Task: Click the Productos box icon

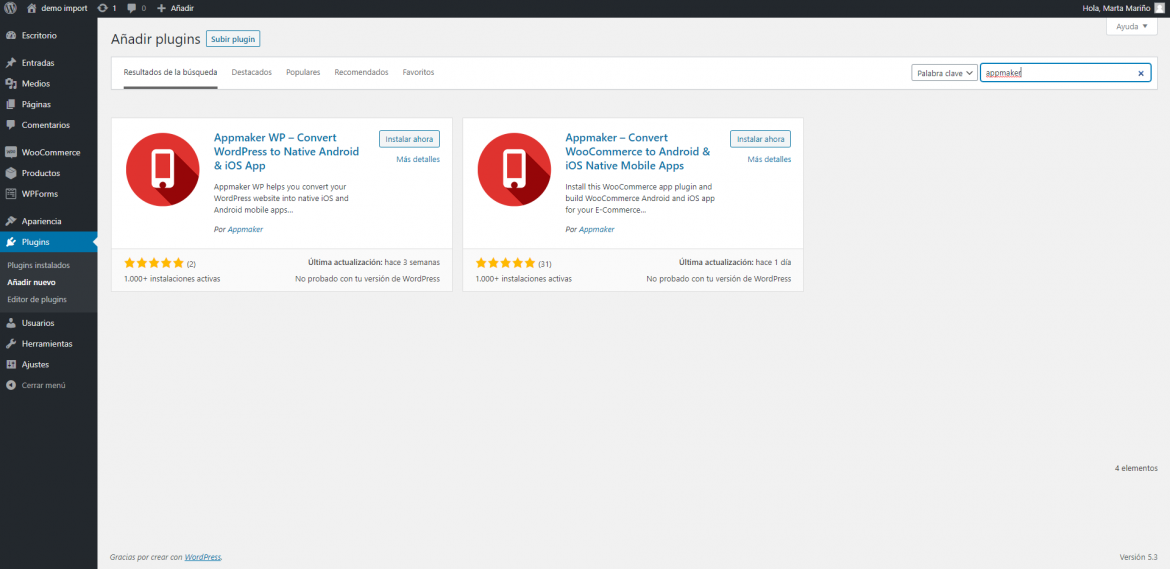Action: click(10, 173)
